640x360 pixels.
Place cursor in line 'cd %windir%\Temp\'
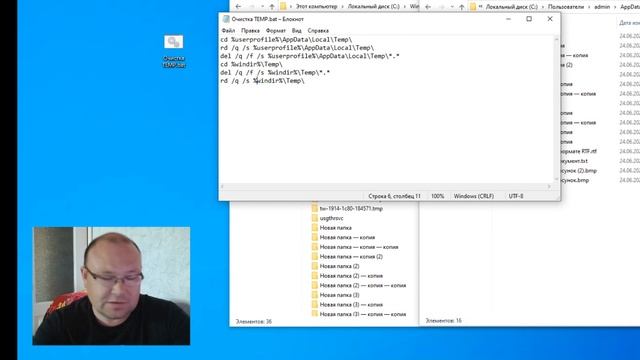(251, 64)
